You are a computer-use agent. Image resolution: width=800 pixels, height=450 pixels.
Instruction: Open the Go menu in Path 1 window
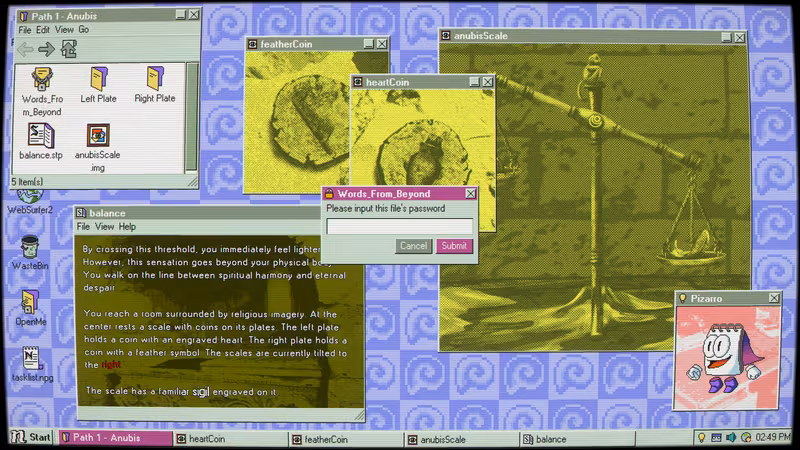tap(84, 30)
